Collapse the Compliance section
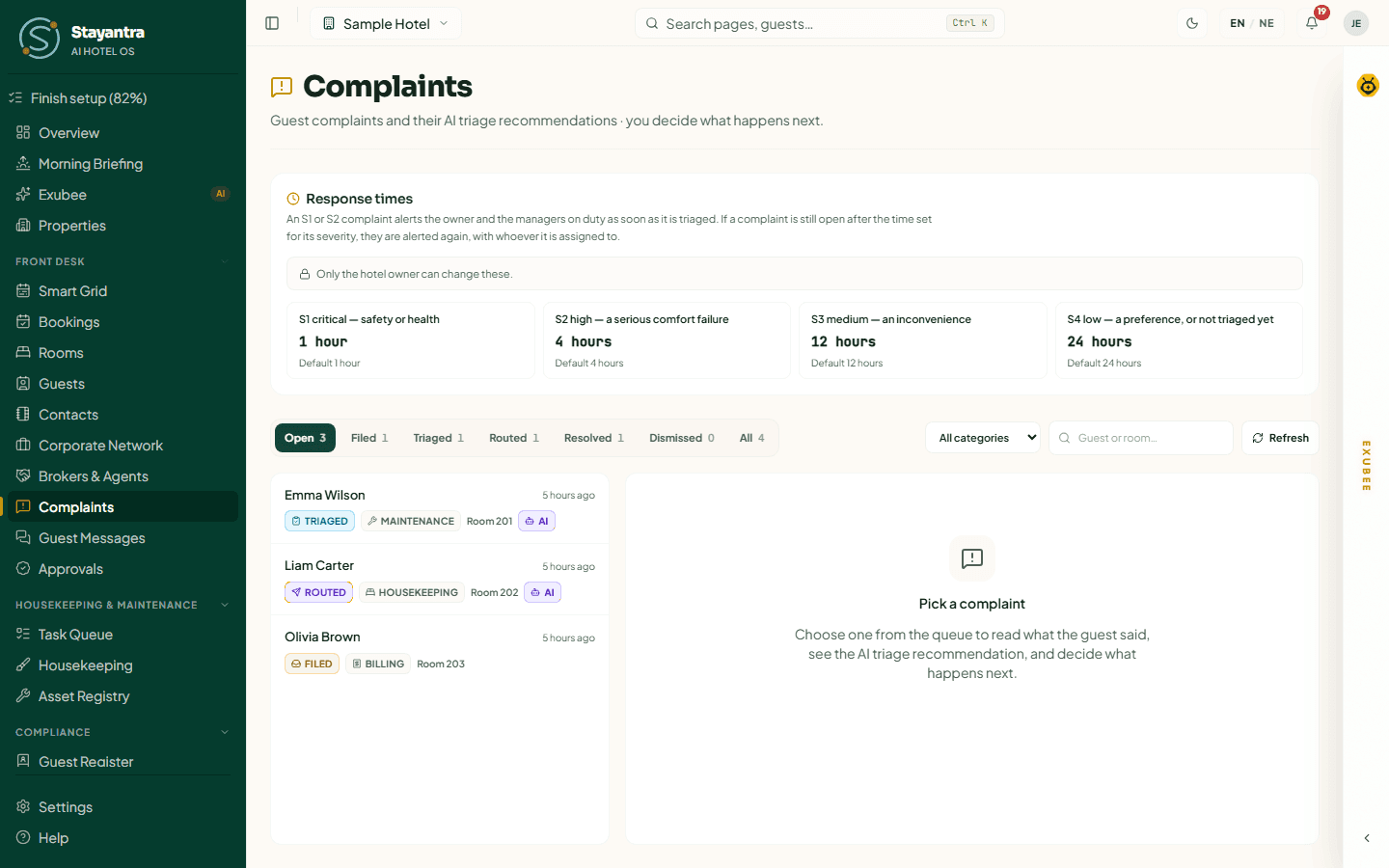The height and width of the screenshot is (868, 1389). 123,732
